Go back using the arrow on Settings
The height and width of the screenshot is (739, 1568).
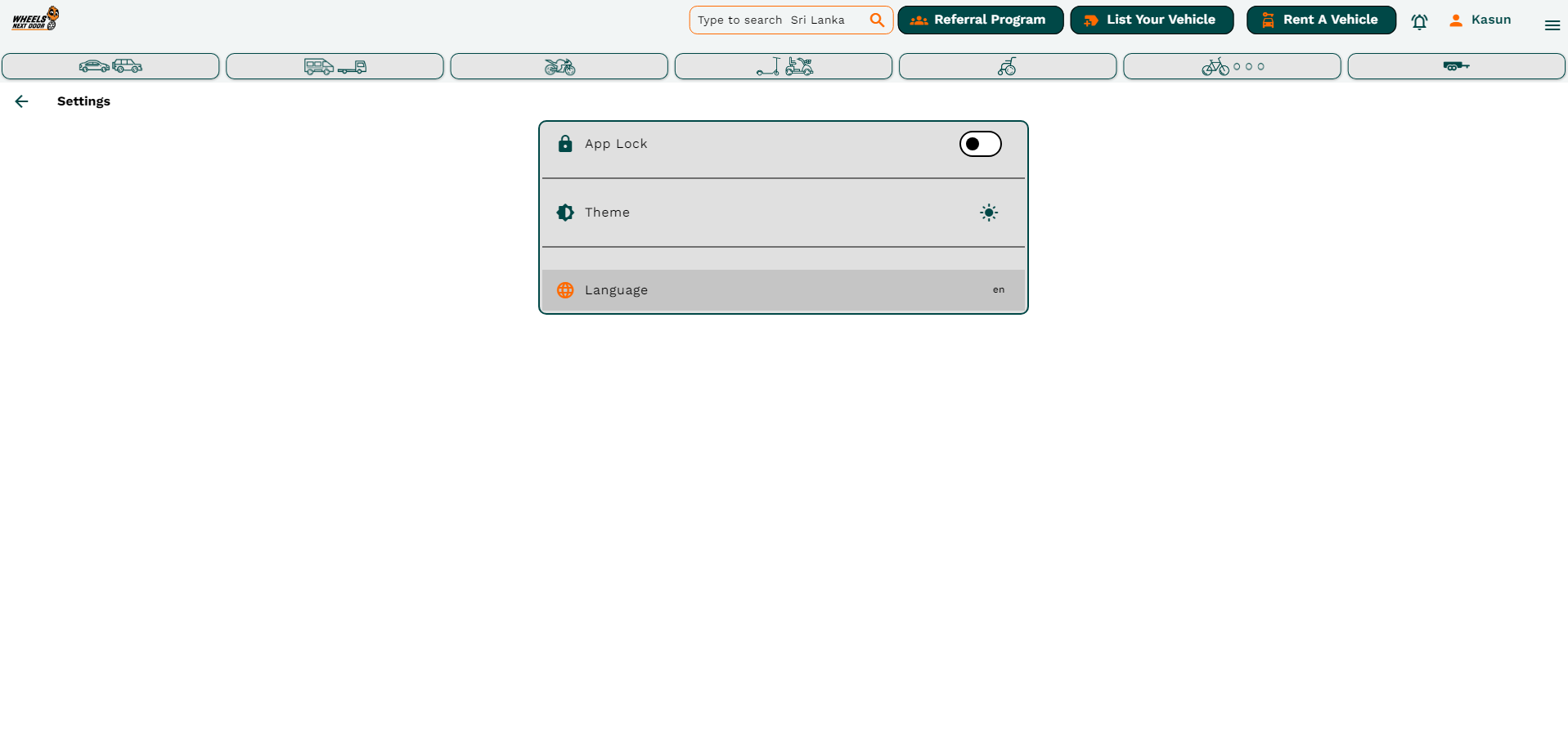[x=21, y=101]
